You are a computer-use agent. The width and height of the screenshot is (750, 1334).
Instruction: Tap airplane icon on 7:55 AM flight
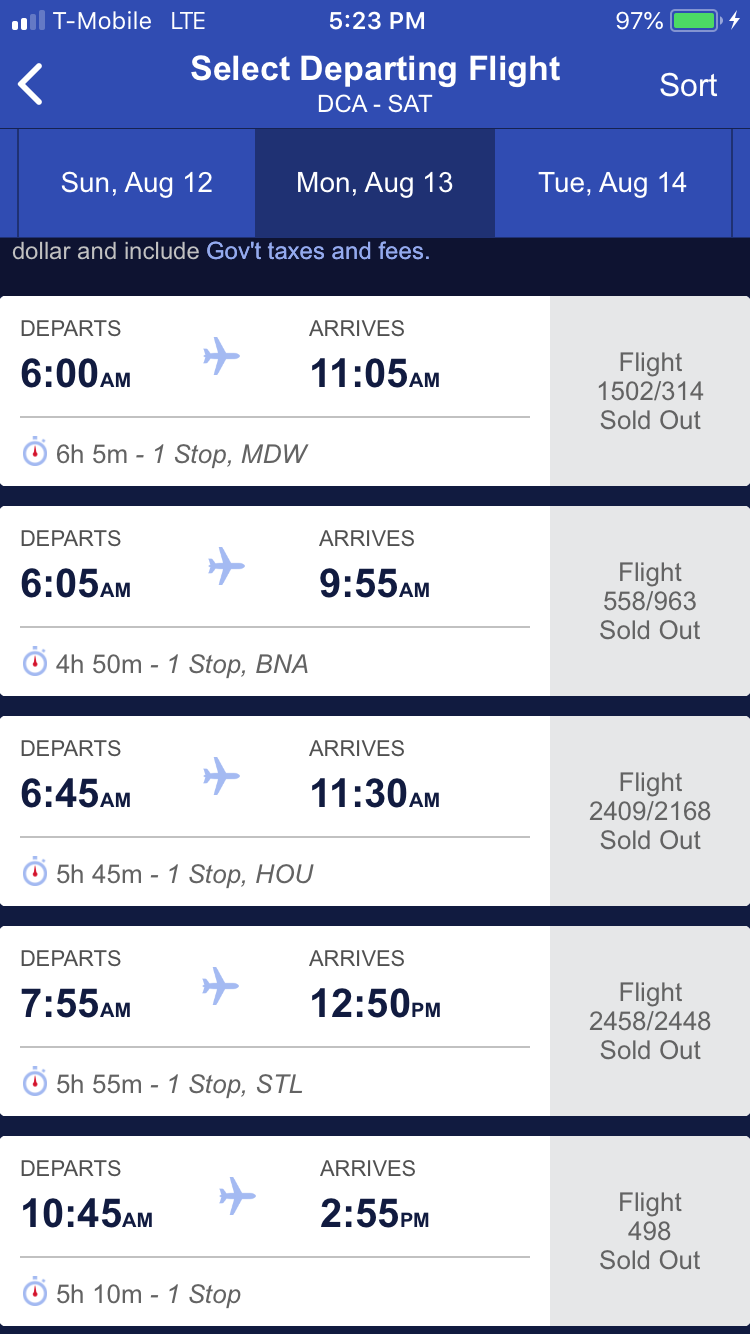221,986
